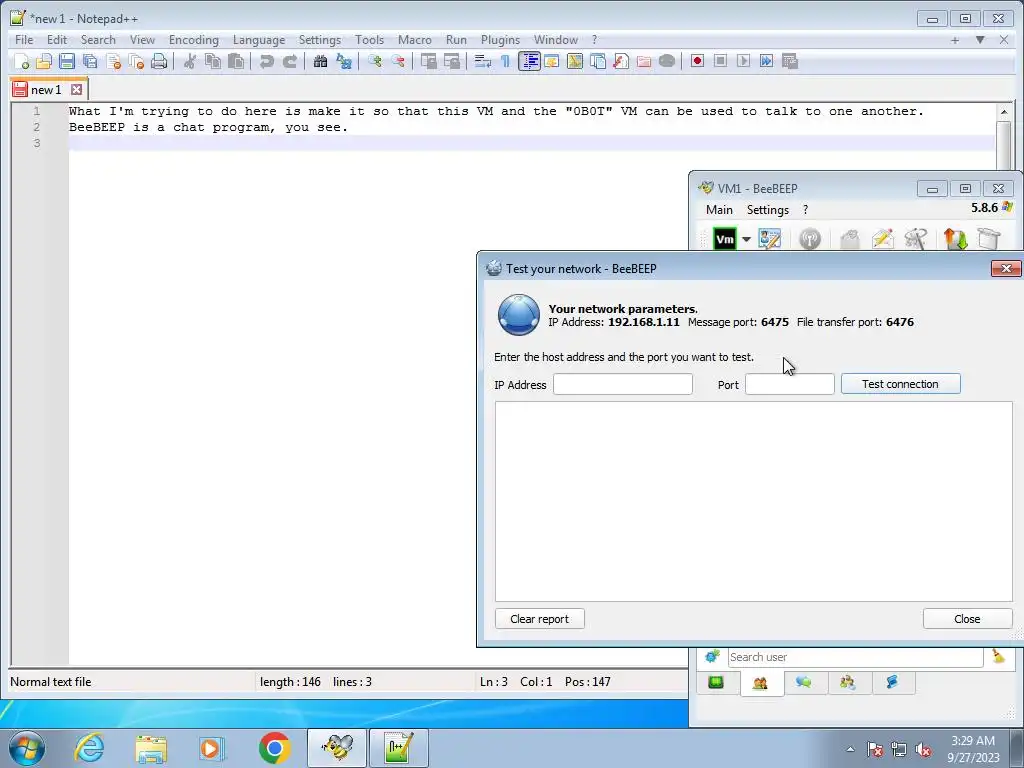Click the document list dropdown arrow in Notepad++
Viewport: 1024px width, 768px height.
(980, 40)
